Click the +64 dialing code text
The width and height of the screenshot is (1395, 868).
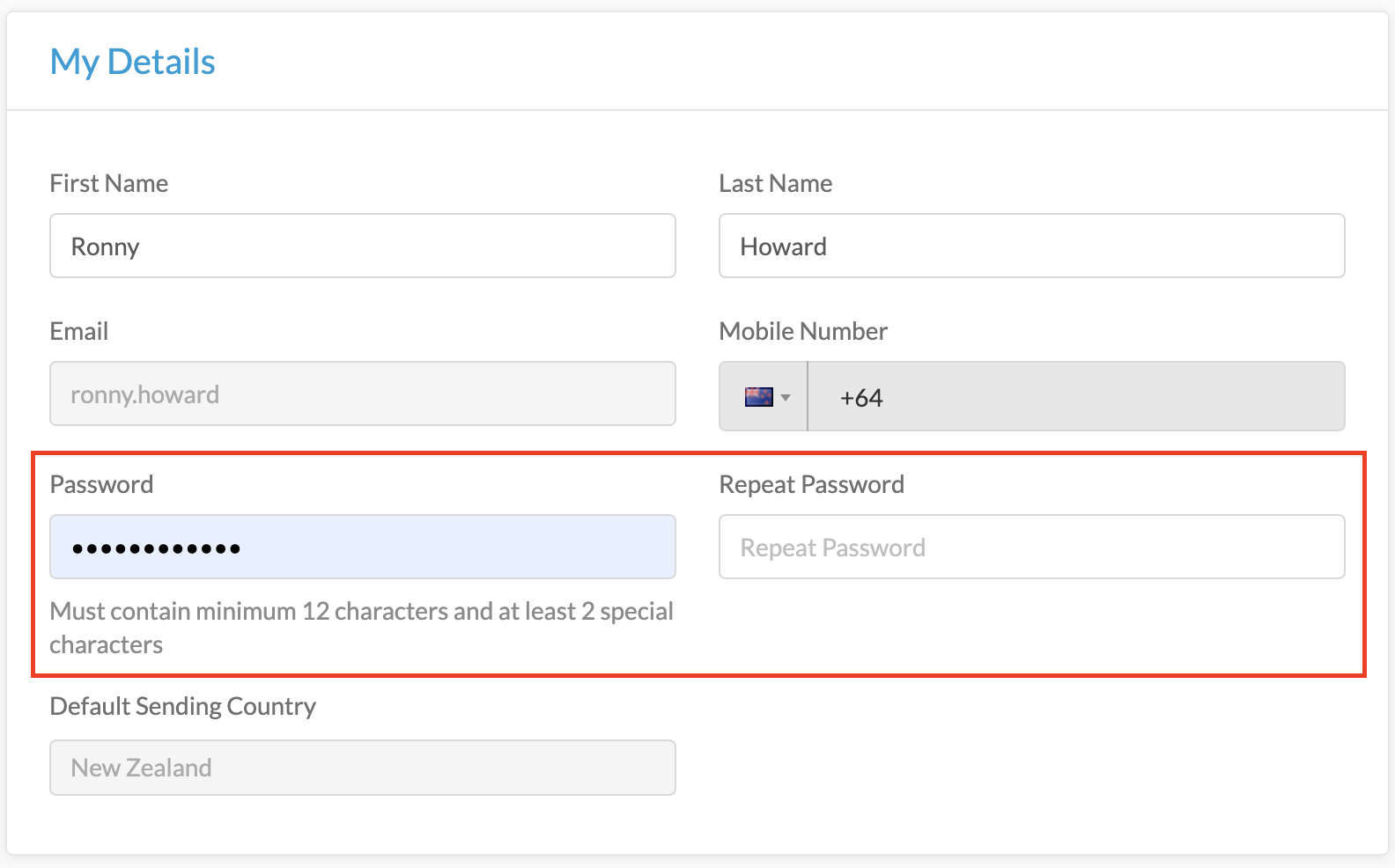(x=861, y=398)
